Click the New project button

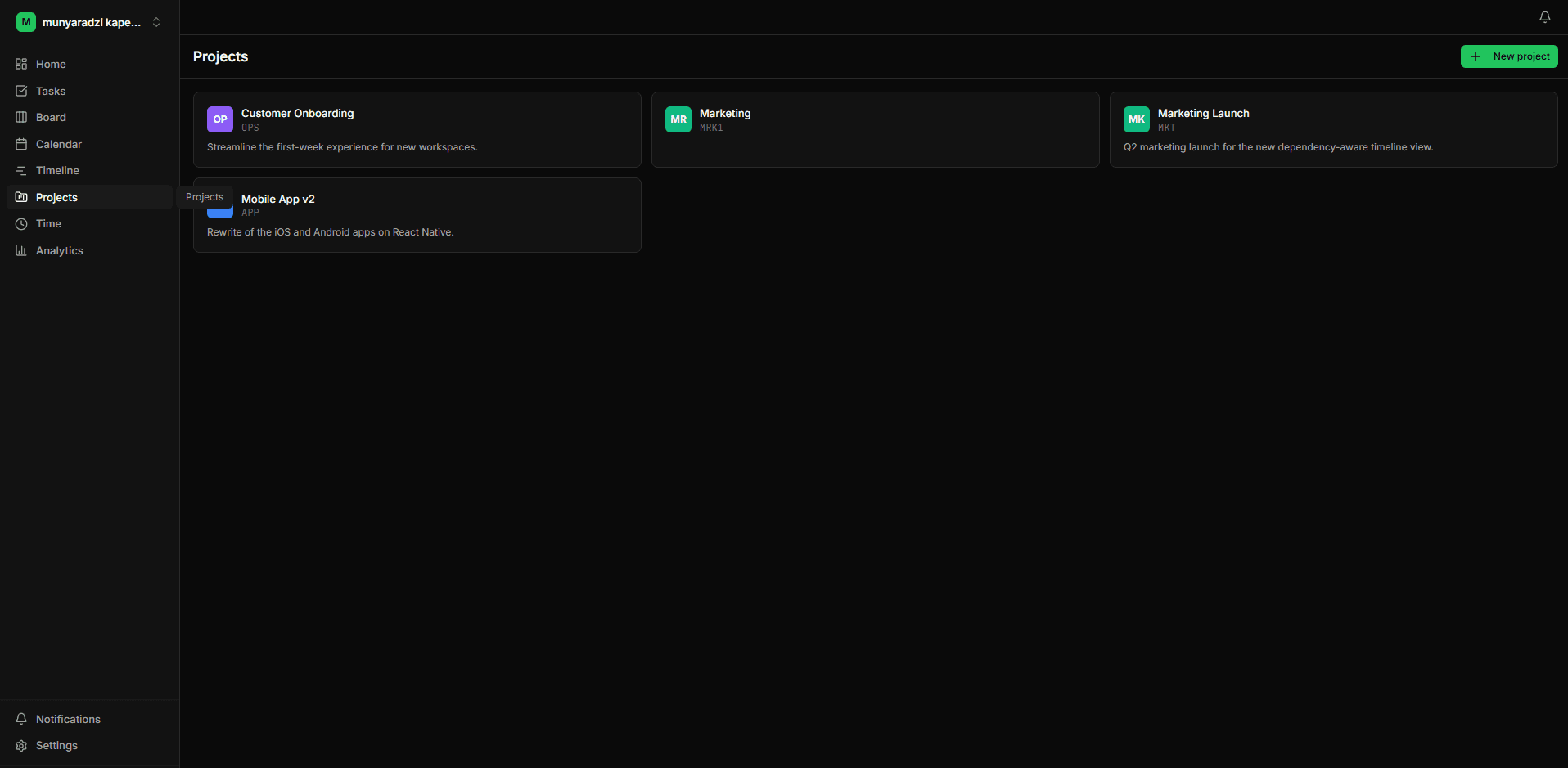[1509, 56]
